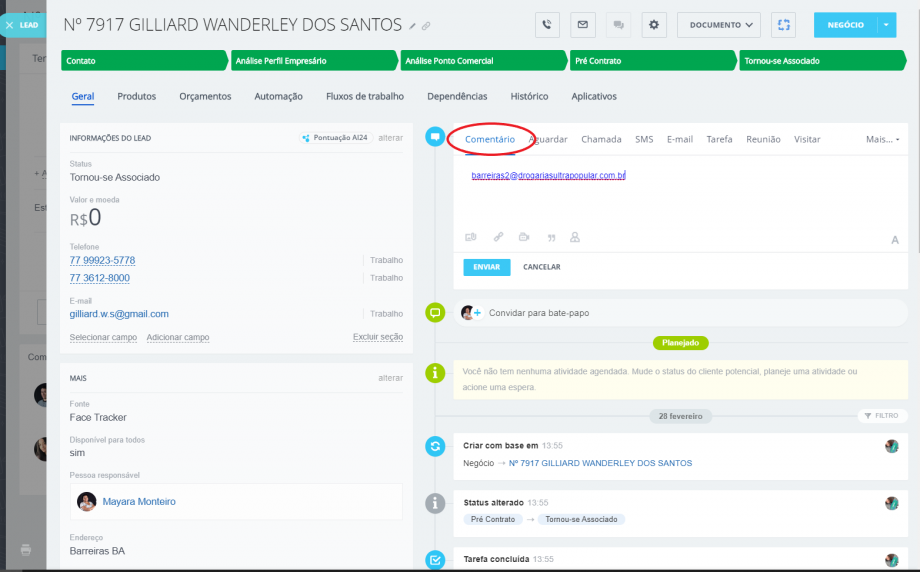Select the Pré Contrato pipeline stage
This screenshot has height=572, width=920.
pos(653,61)
